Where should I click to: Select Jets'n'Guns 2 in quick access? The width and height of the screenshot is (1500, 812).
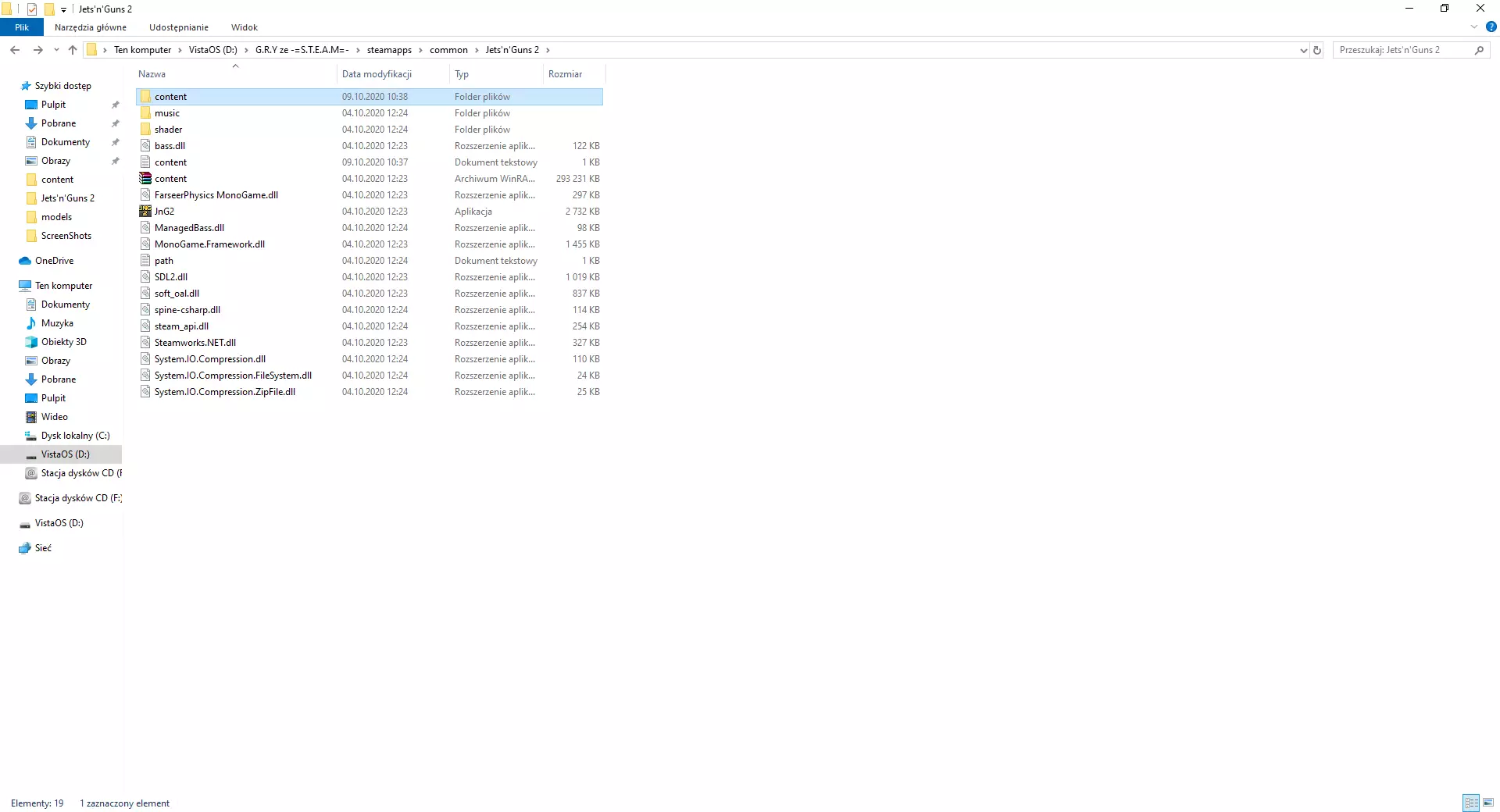click(68, 198)
